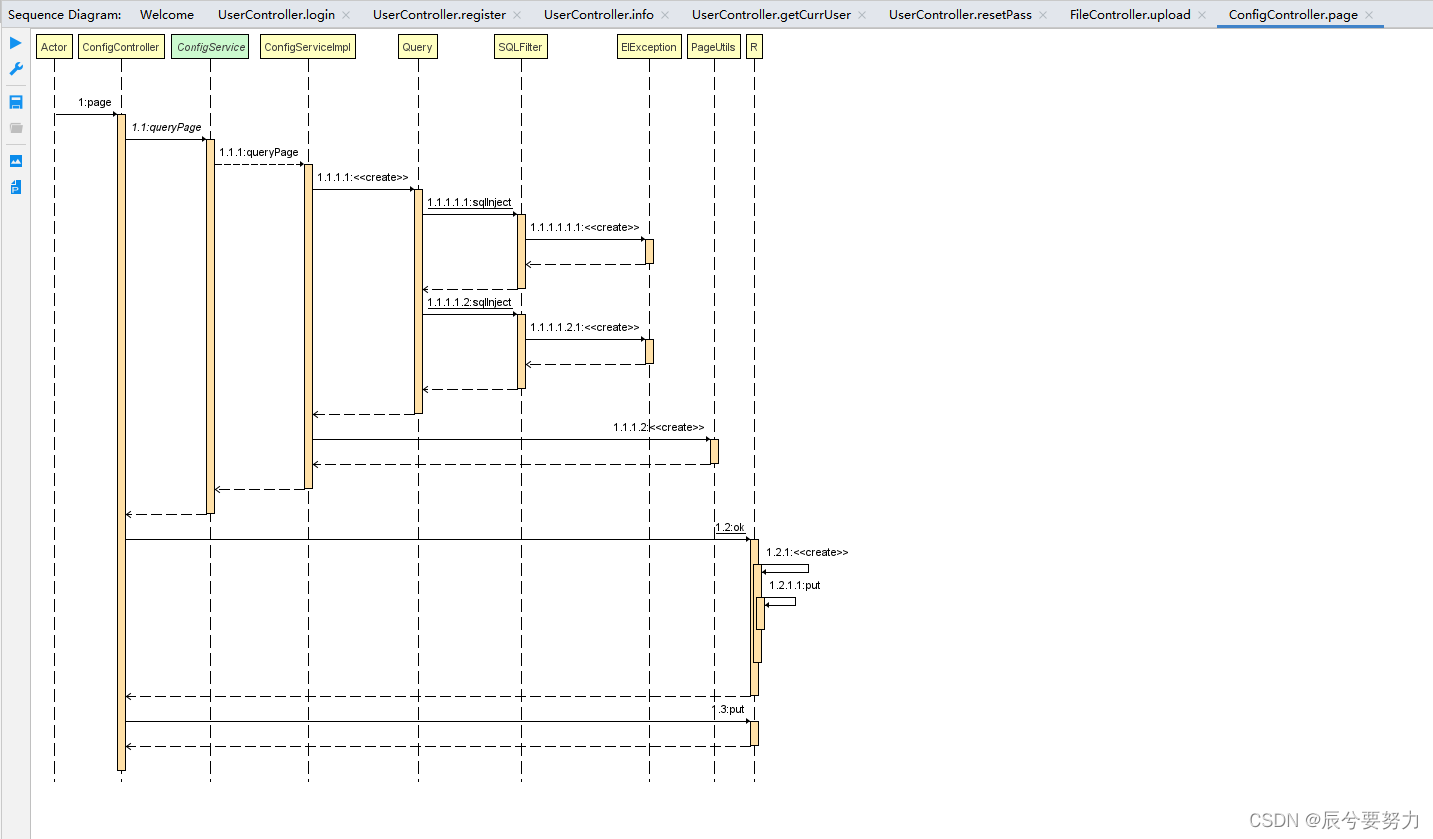1433x839 pixels.
Task: Select the R participant box
Action: coord(754,47)
